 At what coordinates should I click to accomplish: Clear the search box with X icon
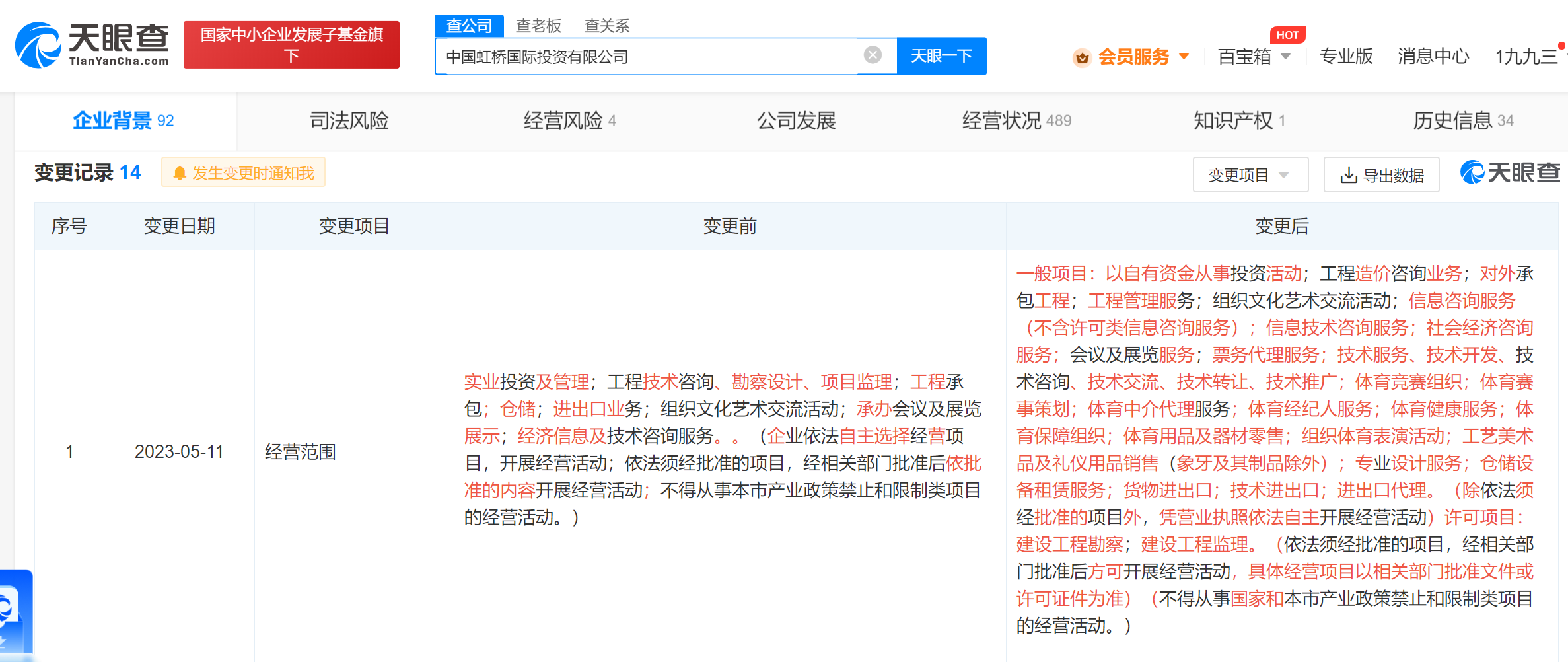[873, 55]
